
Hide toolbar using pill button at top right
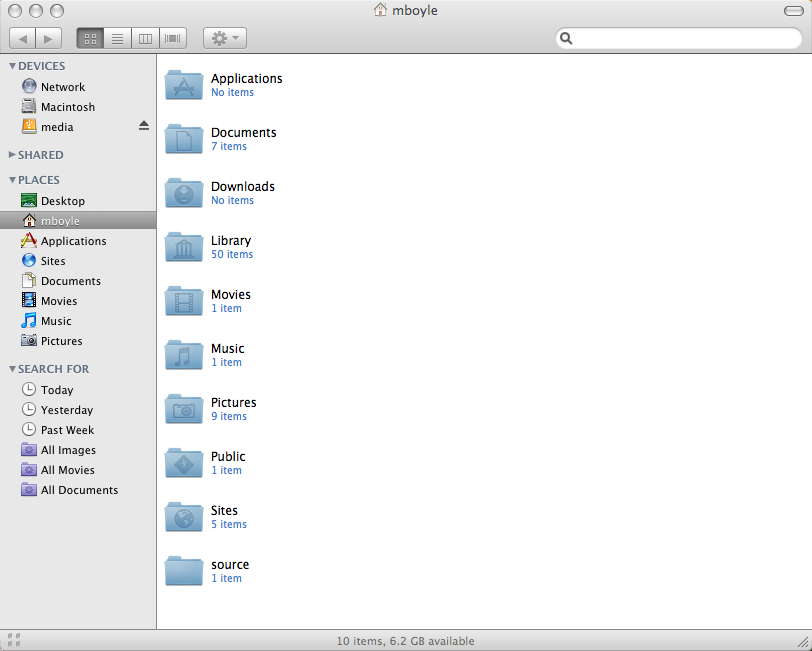[793, 11]
